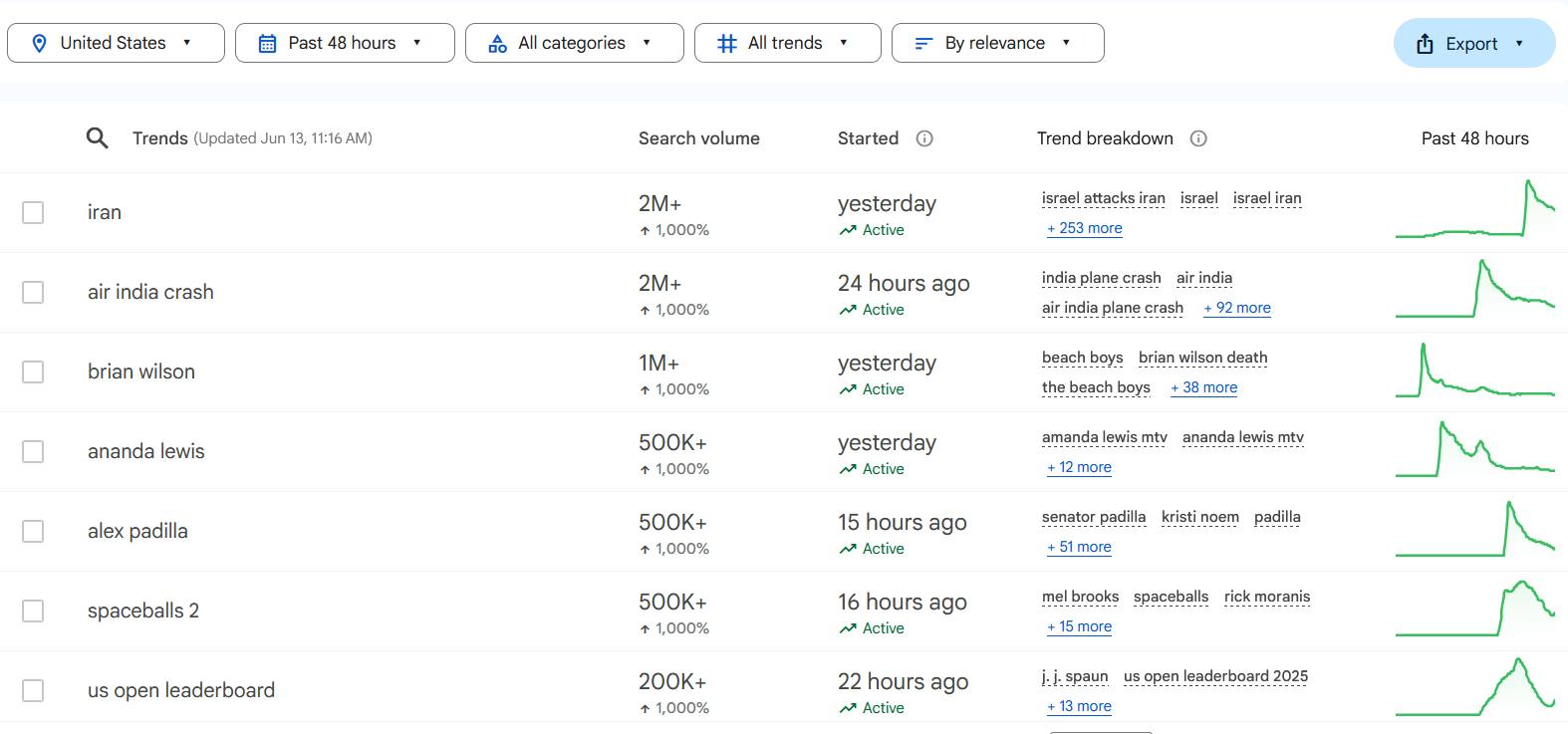
Task: Click the info icon next to Started
Action: [x=924, y=138]
